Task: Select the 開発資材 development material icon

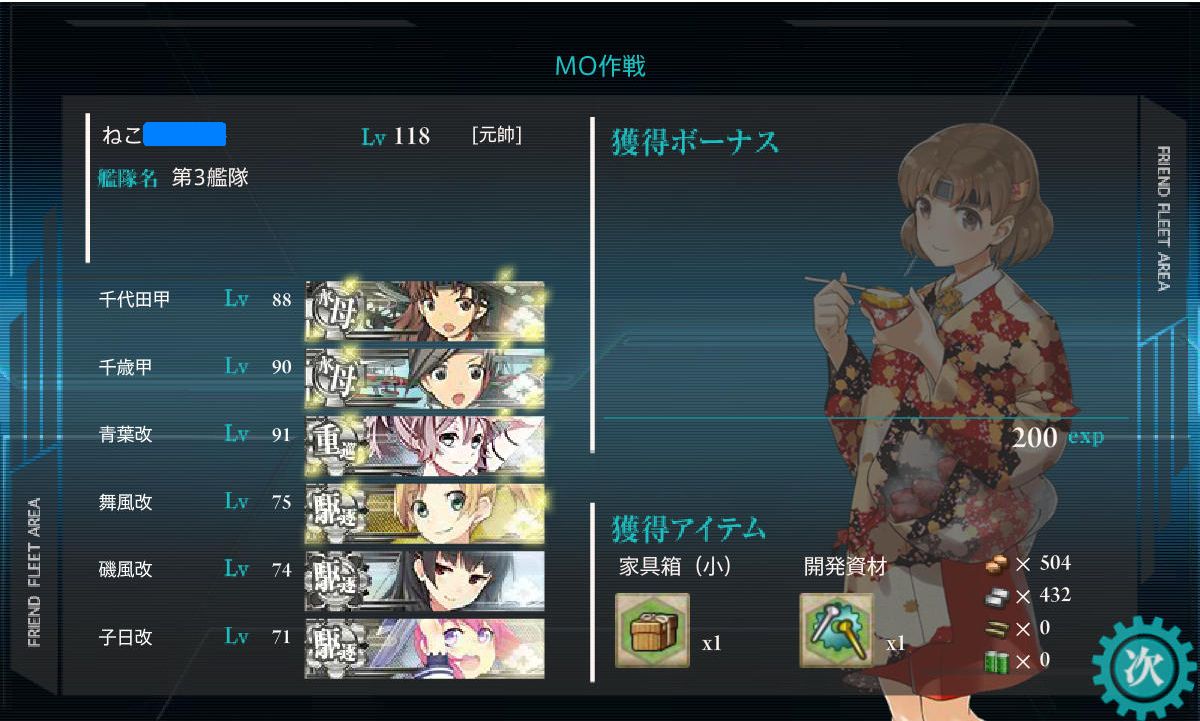Action: [837, 630]
